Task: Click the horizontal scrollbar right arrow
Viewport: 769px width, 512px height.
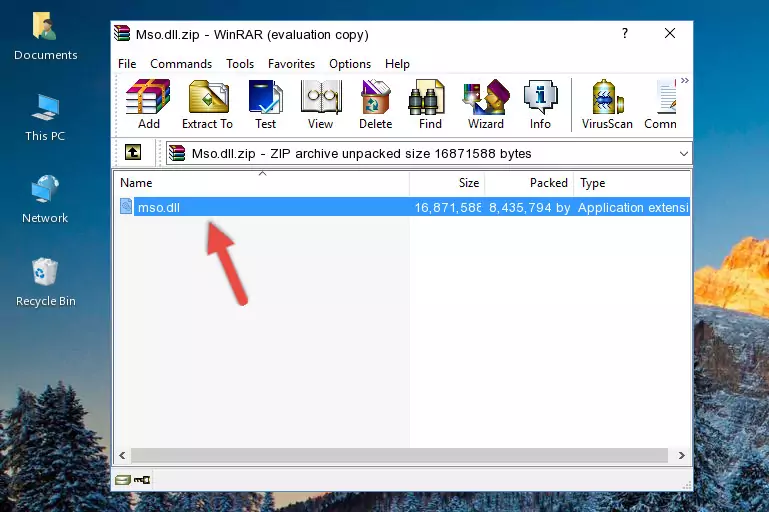Action: [x=681, y=456]
